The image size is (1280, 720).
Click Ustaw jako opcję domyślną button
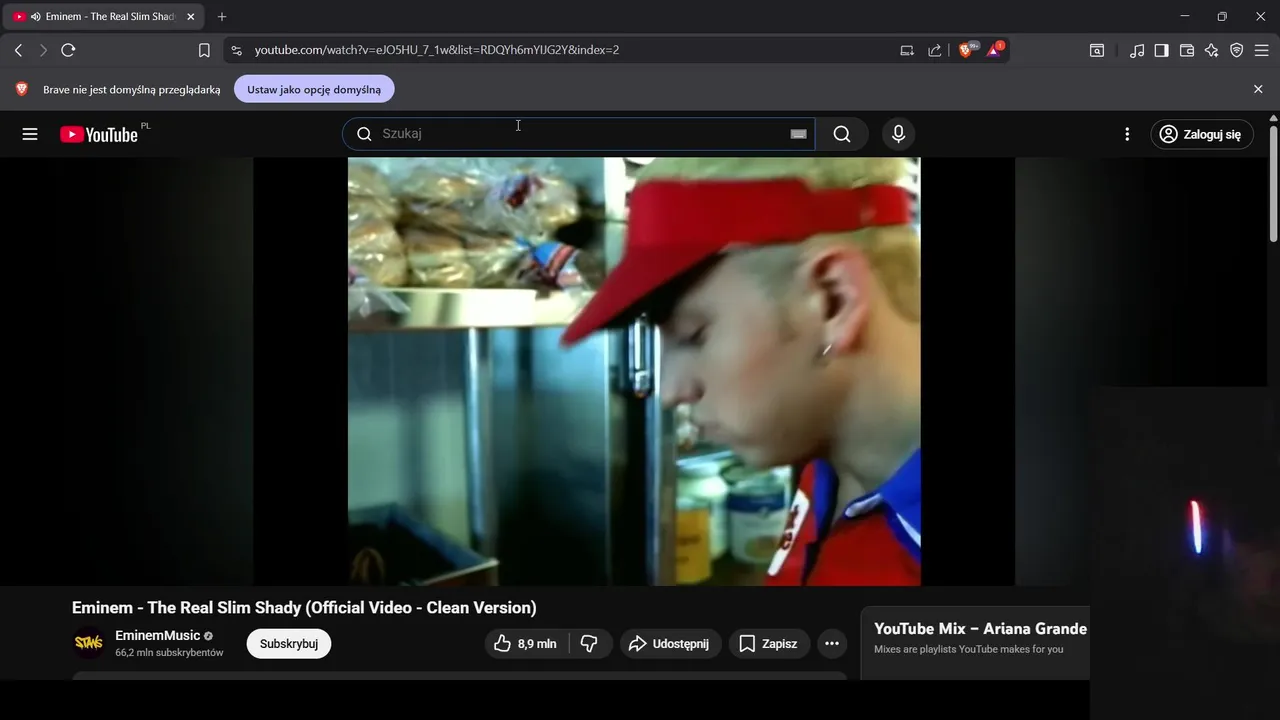(x=314, y=89)
